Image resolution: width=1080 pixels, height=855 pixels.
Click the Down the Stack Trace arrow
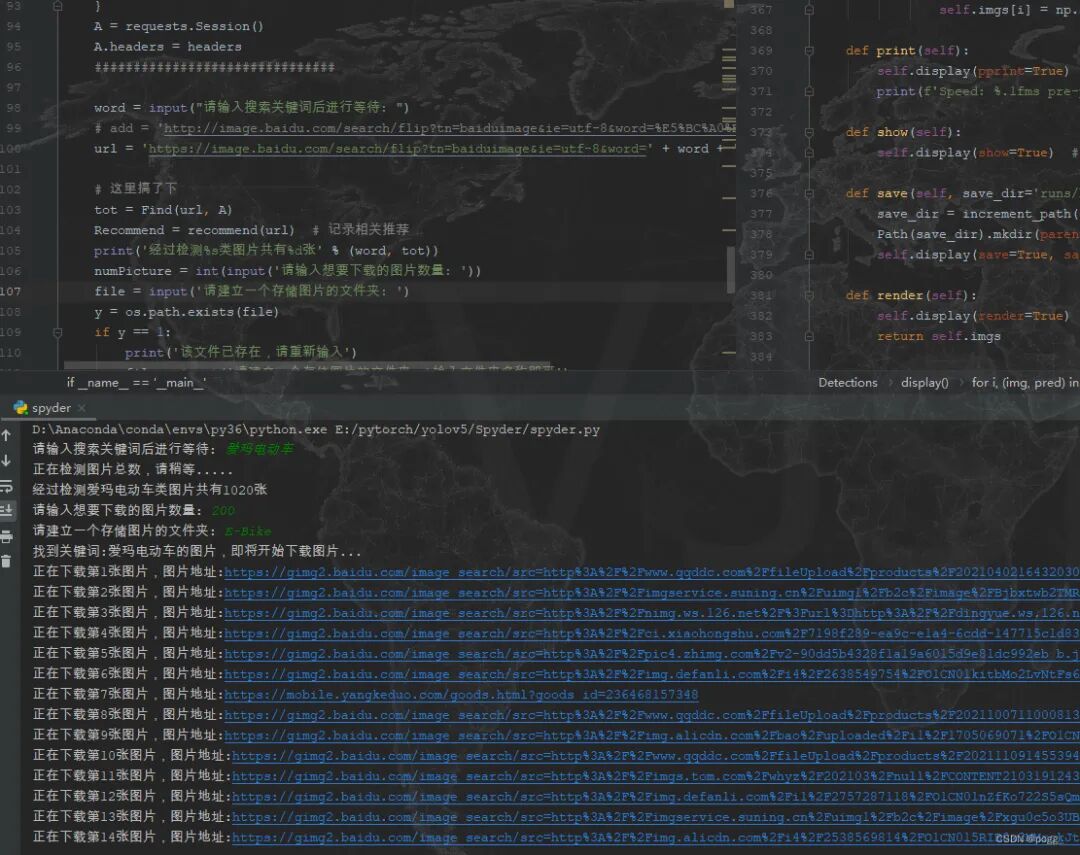pos(6,460)
